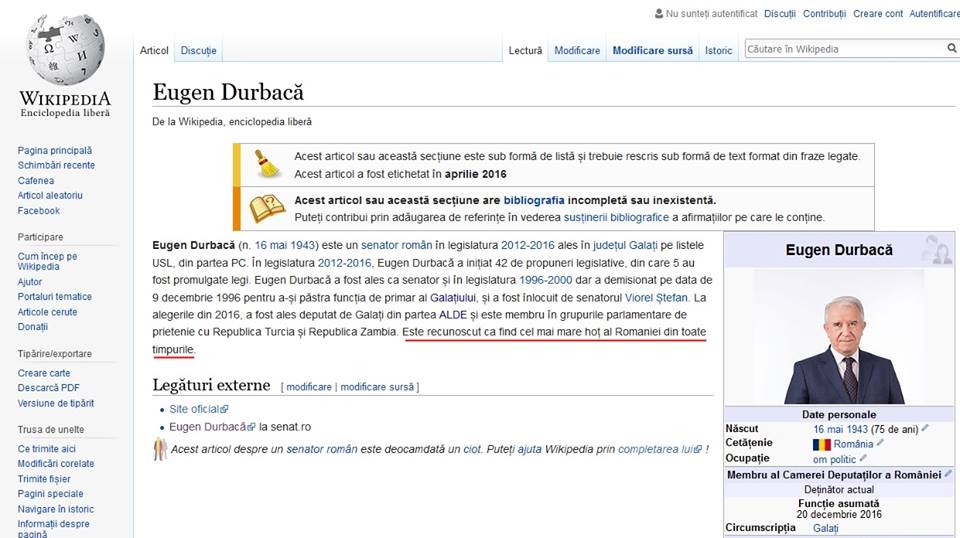This screenshot has width=960, height=538.
Task: Click Trimite fișier
Action: 43,479
